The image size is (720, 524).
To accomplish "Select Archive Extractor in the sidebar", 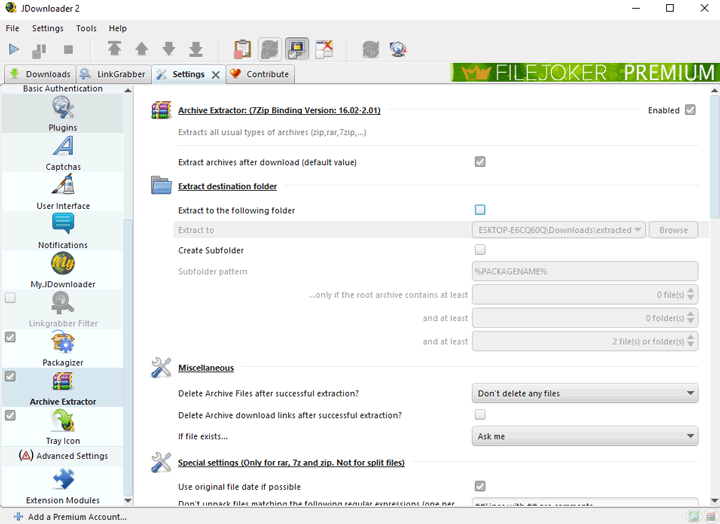I will (63, 388).
